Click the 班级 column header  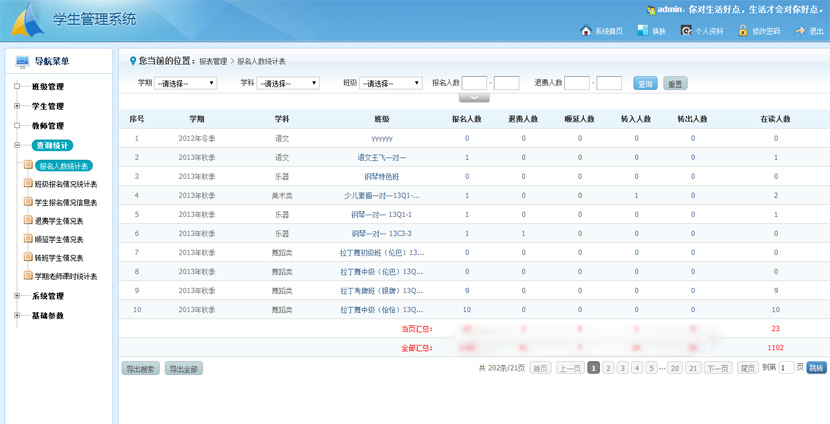click(x=382, y=119)
